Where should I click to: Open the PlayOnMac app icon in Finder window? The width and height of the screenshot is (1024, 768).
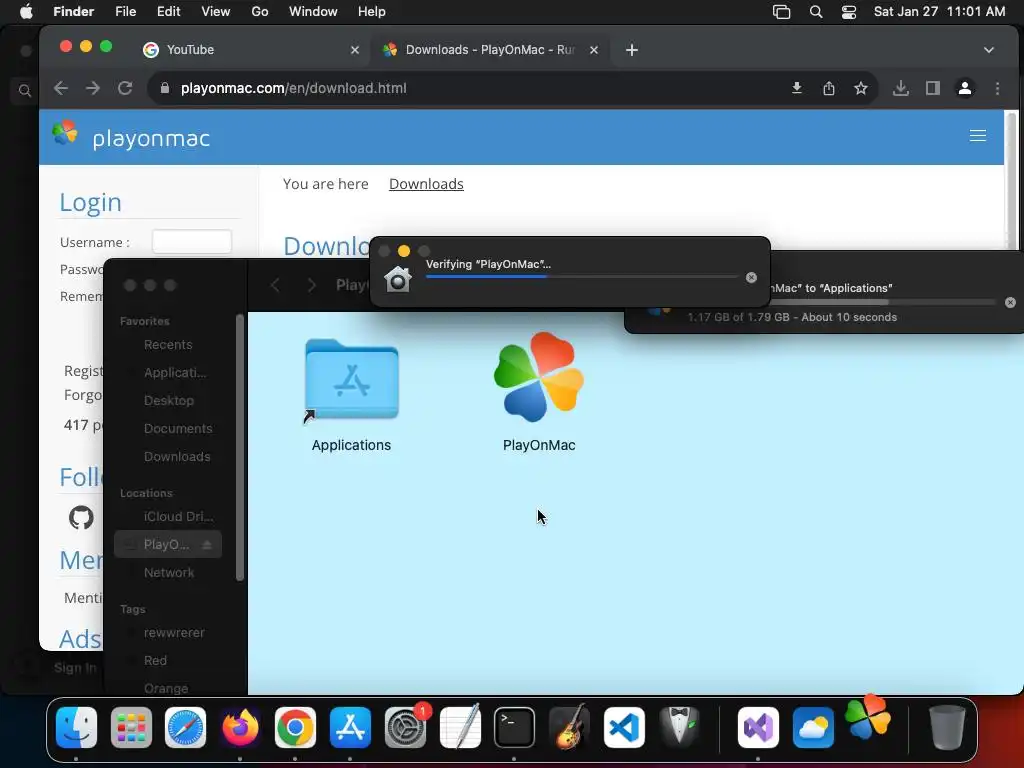(539, 377)
